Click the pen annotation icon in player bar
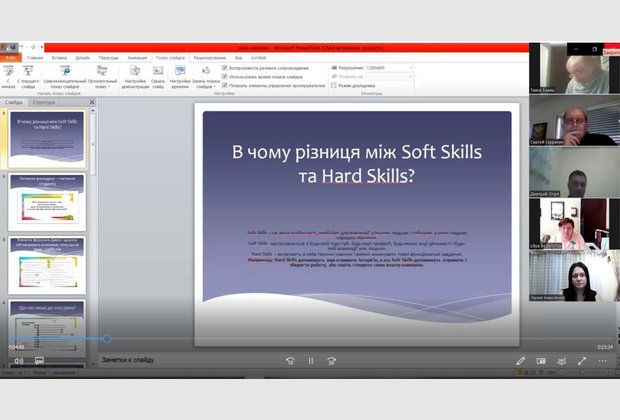The image size is (620, 420). pos(521,360)
